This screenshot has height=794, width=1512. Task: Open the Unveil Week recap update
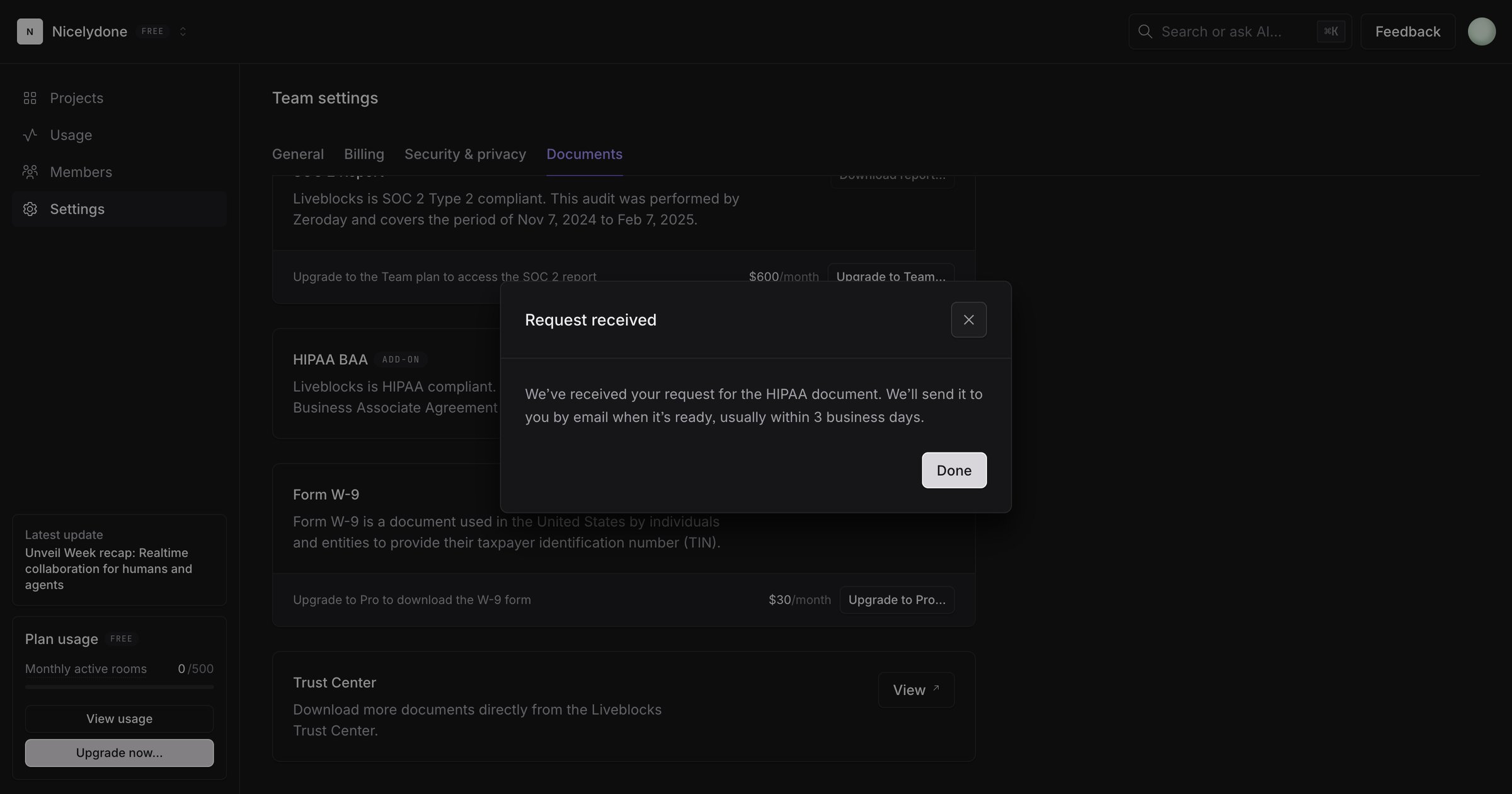click(119, 560)
